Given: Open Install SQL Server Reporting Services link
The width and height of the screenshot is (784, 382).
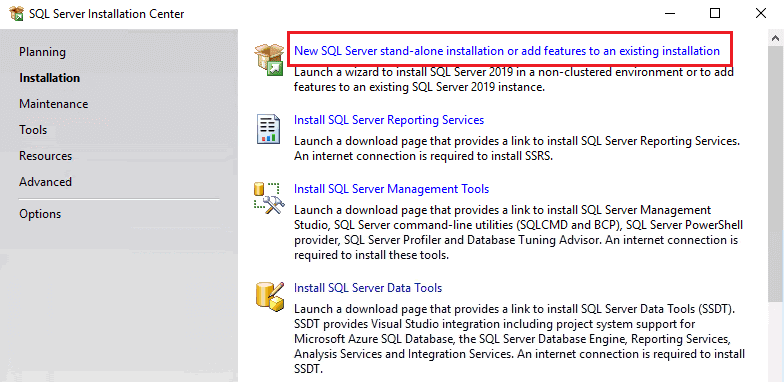Looking at the screenshot, I should [x=389, y=120].
